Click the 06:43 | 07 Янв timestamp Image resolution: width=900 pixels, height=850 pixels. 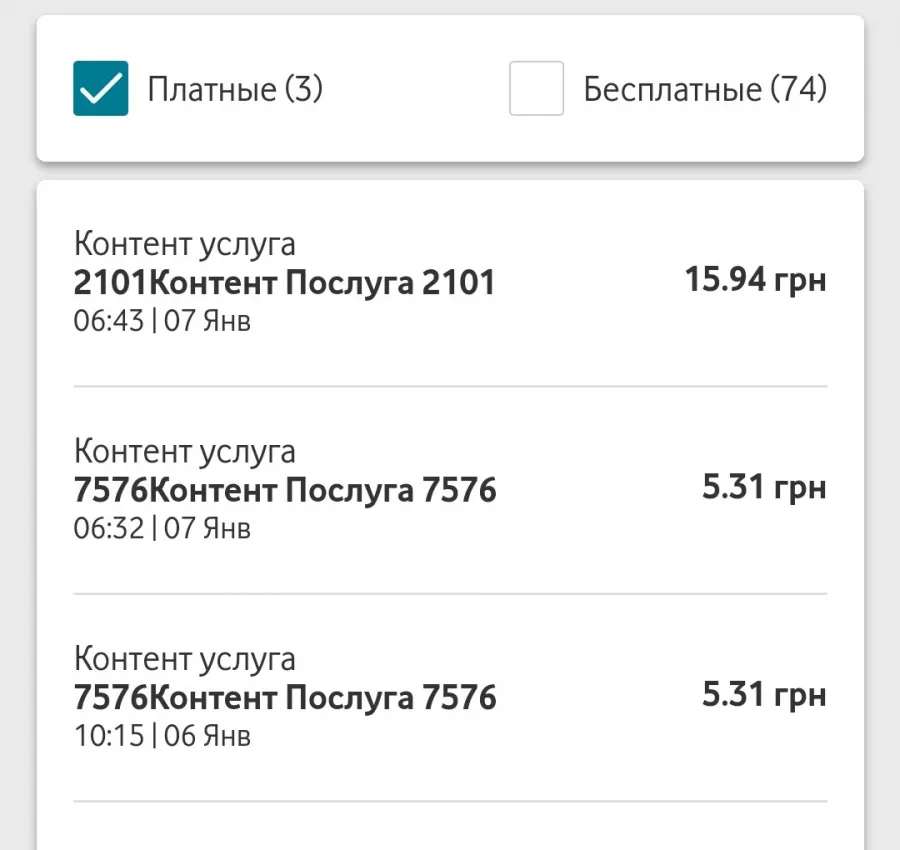click(x=162, y=321)
